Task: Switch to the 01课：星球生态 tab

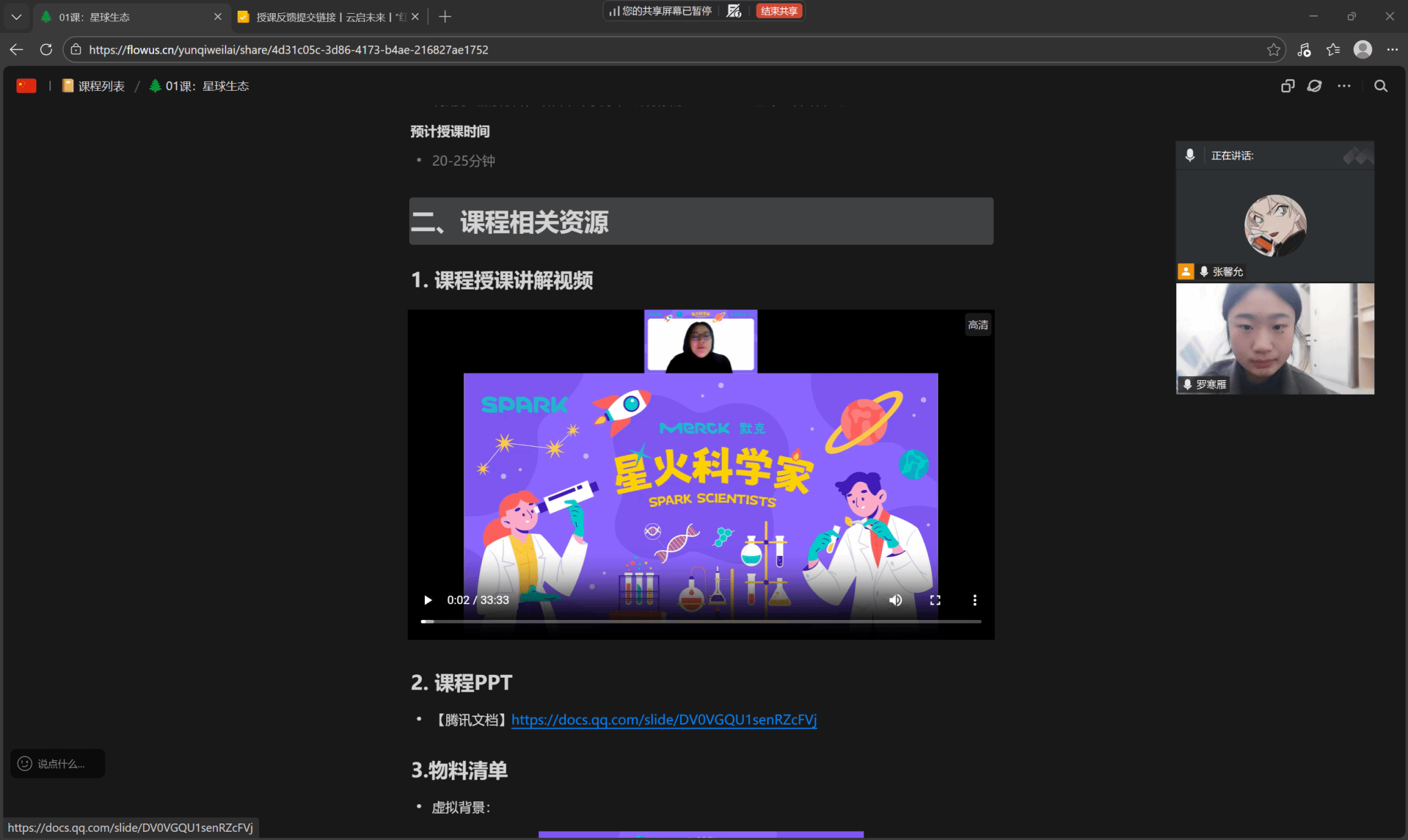Action: coord(131,16)
